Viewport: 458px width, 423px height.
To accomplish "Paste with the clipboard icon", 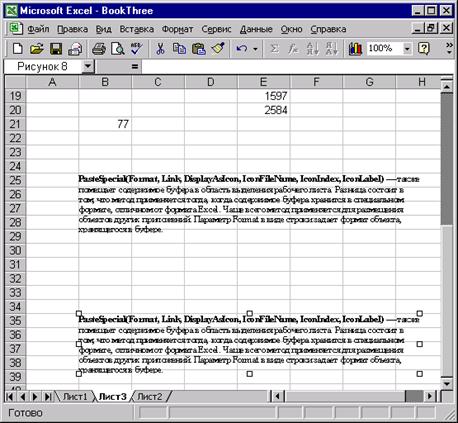I will [x=199, y=49].
